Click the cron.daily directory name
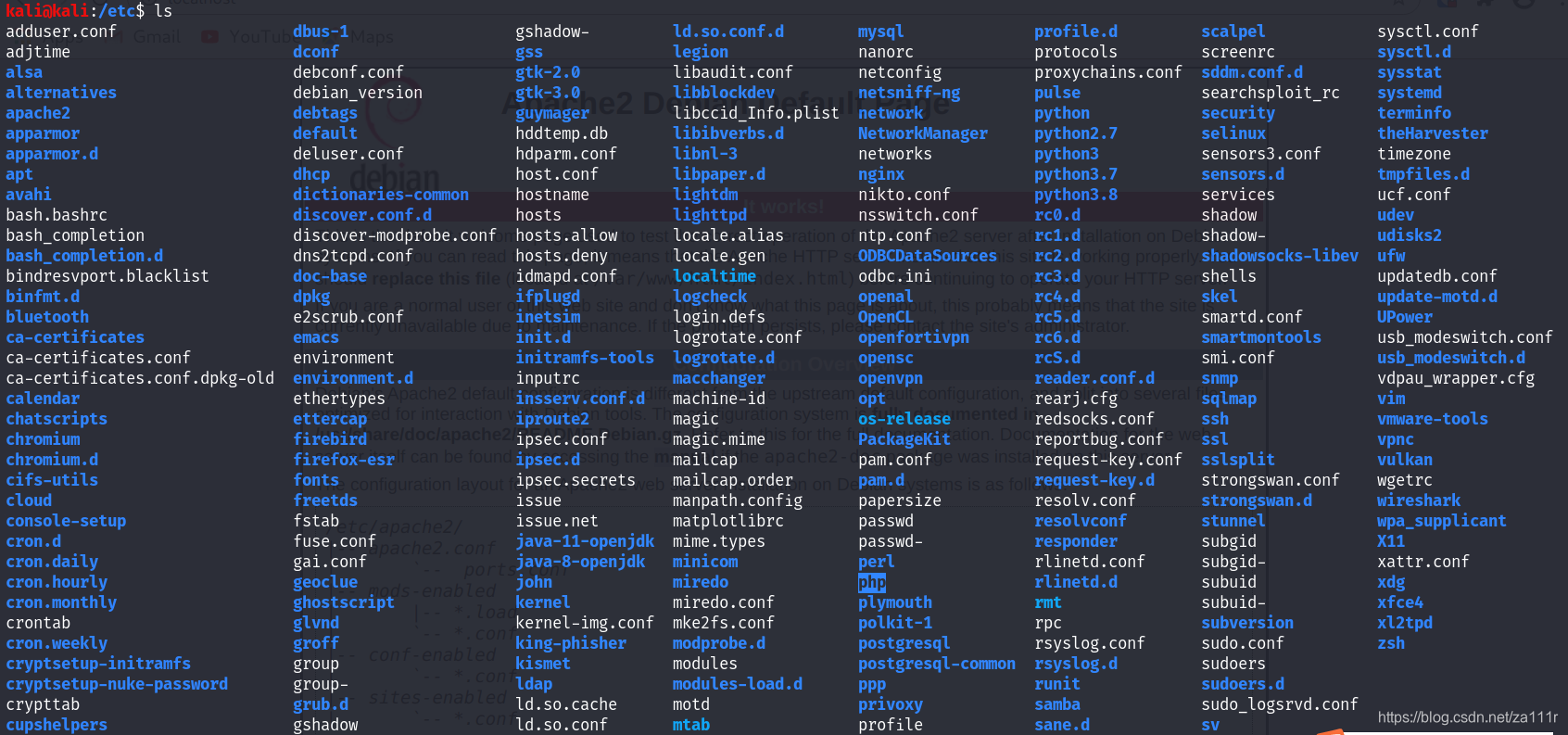 52,562
